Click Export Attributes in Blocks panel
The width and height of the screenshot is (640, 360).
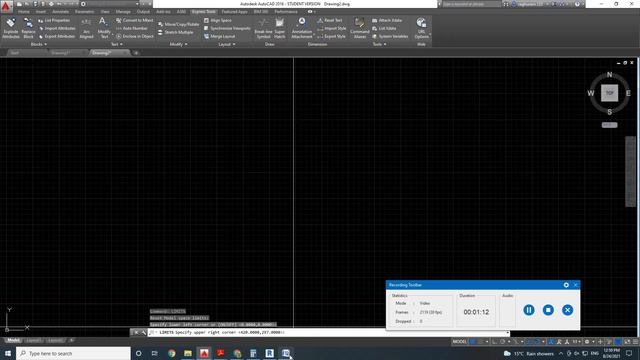pyautogui.click(x=57, y=36)
